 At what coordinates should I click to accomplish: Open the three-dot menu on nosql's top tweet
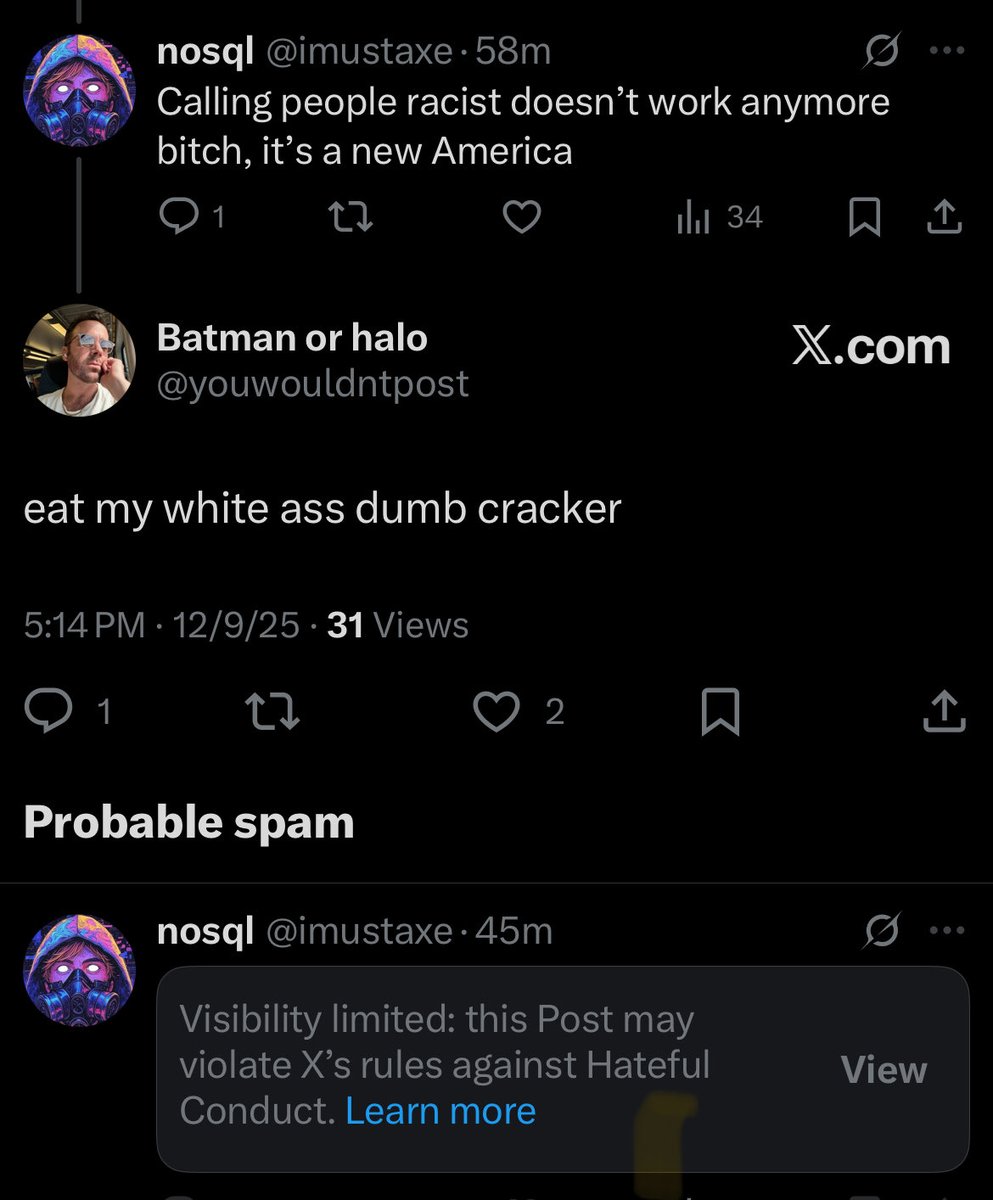tap(944, 50)
